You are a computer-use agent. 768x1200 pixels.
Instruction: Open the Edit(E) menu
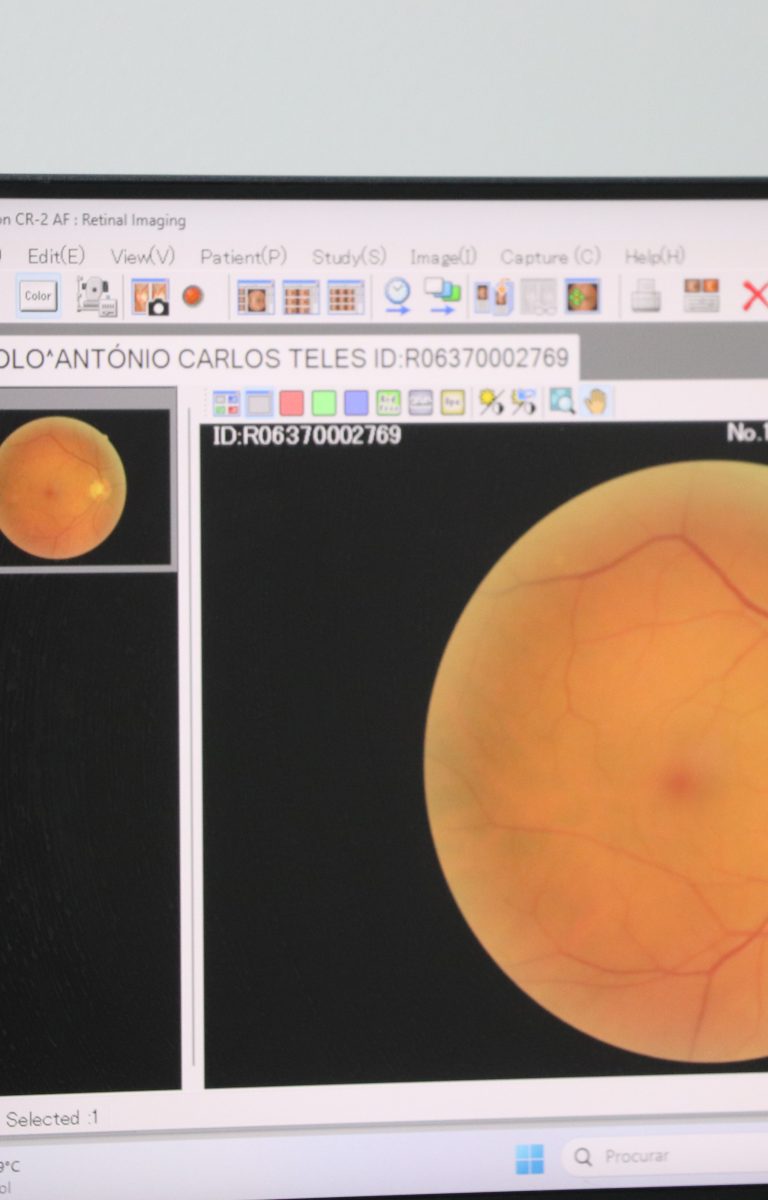(x=56, y=257)
